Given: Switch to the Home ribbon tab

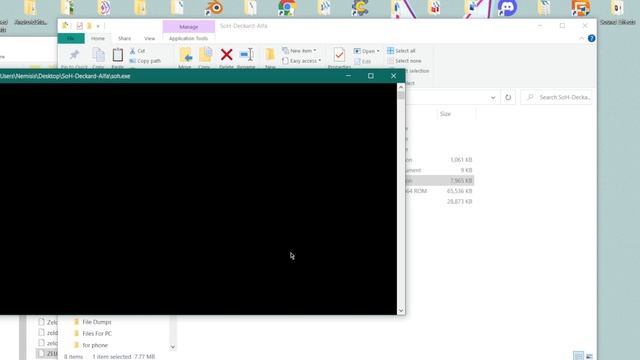Looking at the screenshot, I should click(x=98, y=38).
